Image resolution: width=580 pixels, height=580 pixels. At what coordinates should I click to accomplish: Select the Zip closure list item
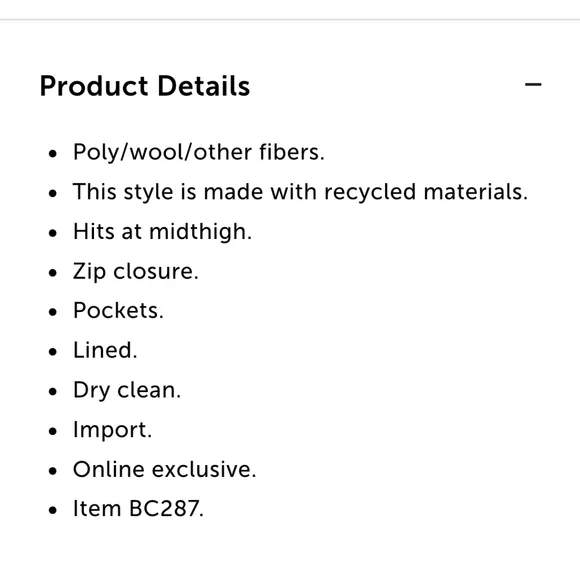136,272
